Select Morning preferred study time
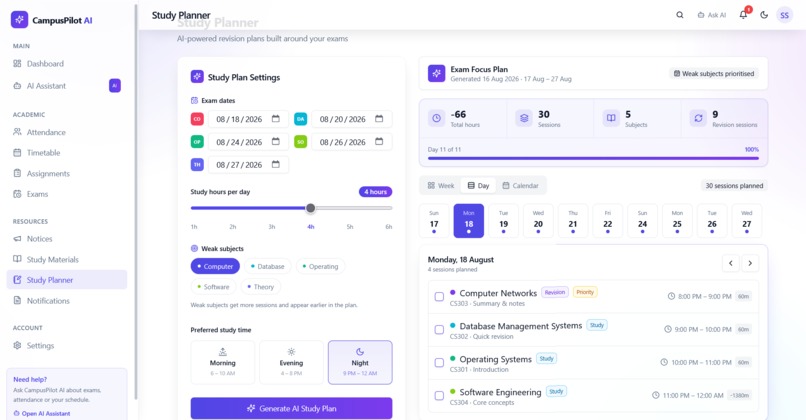 click(223, 362)
